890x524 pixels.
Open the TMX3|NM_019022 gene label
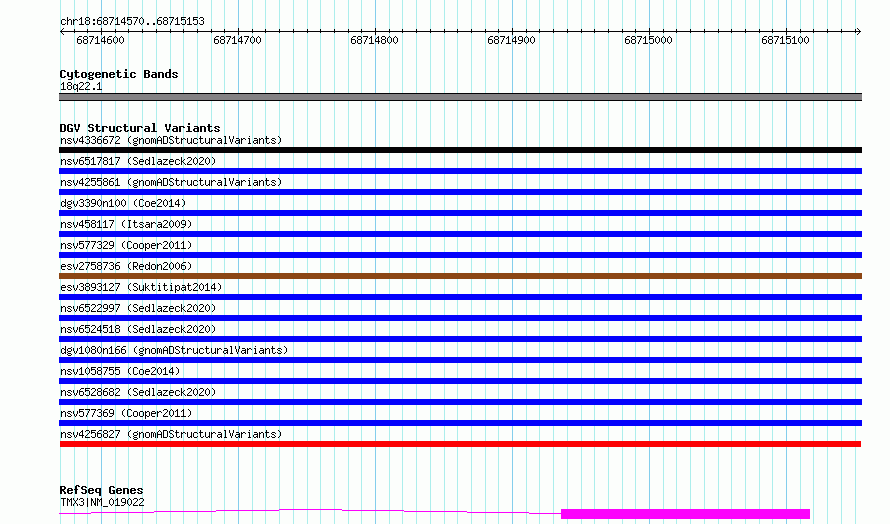(102, 502)
